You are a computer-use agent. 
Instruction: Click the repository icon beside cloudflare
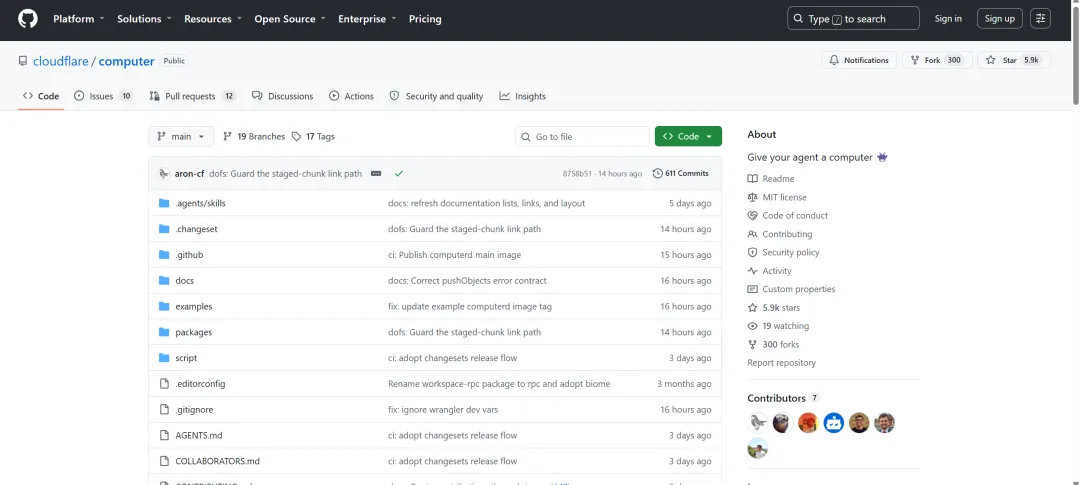point(23,61)
